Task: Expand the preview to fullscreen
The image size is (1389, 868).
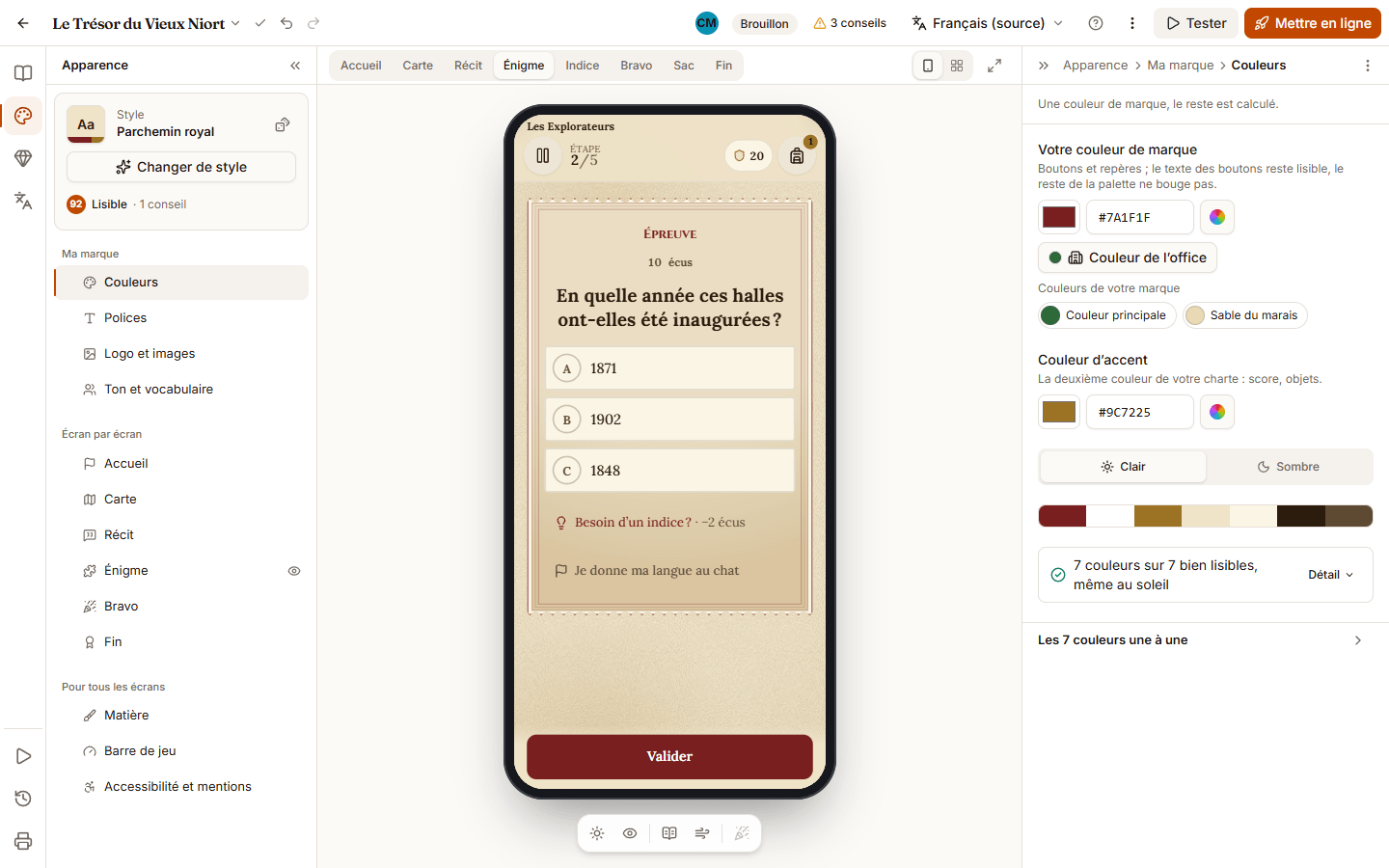Action: [994, 66]
